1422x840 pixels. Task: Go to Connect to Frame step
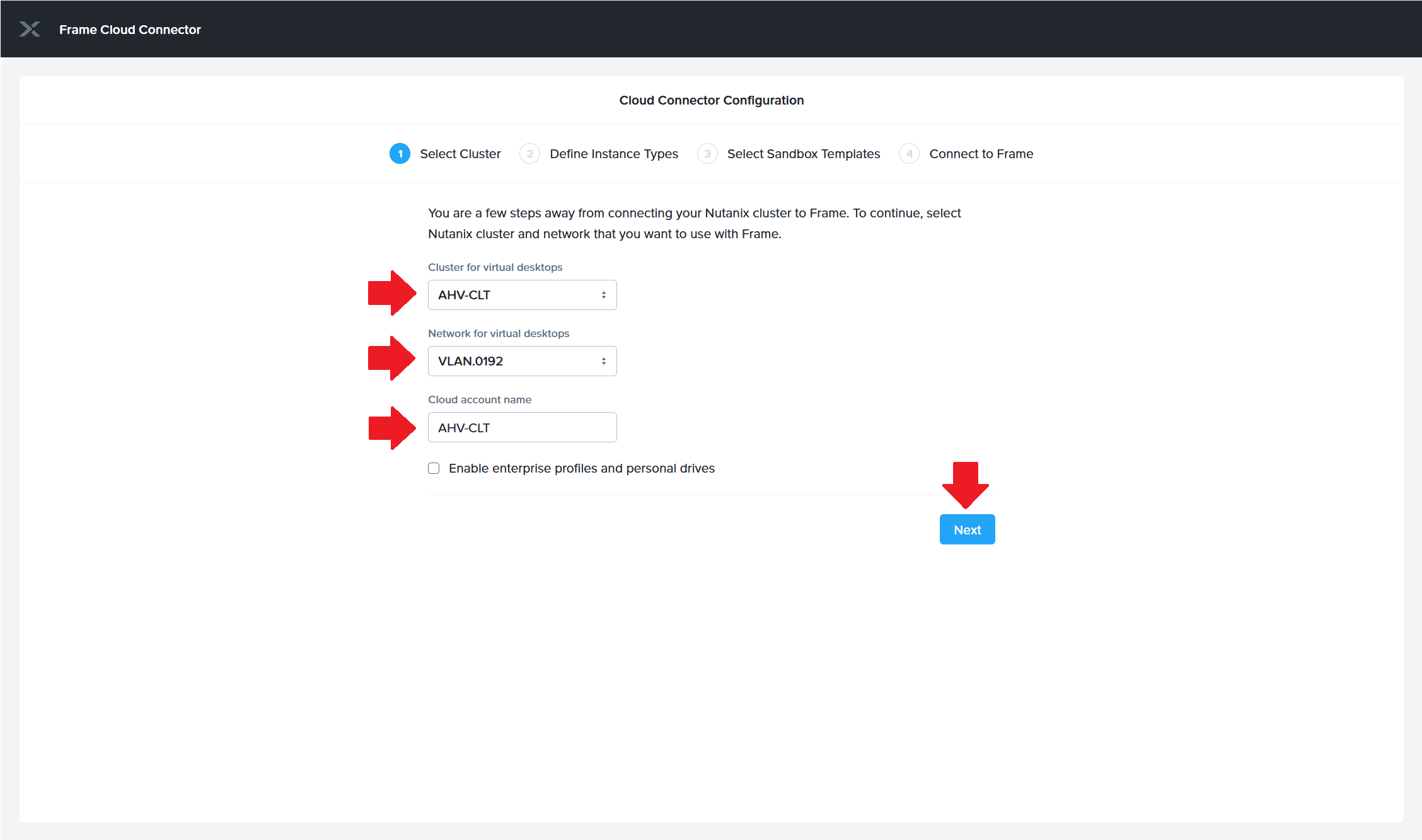click(x=981, y=154)
